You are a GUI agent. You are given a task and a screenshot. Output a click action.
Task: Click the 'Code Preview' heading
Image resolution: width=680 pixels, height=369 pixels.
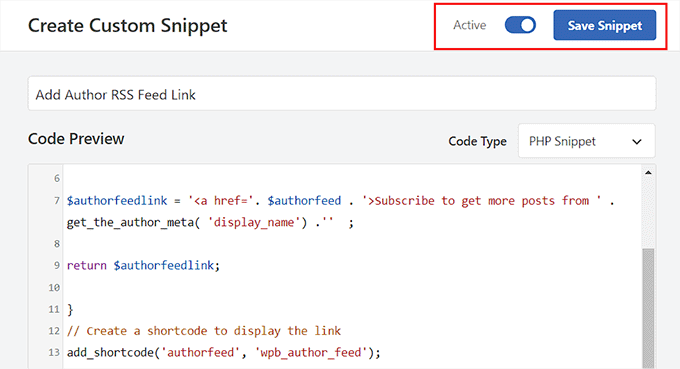tap(76, 139)
